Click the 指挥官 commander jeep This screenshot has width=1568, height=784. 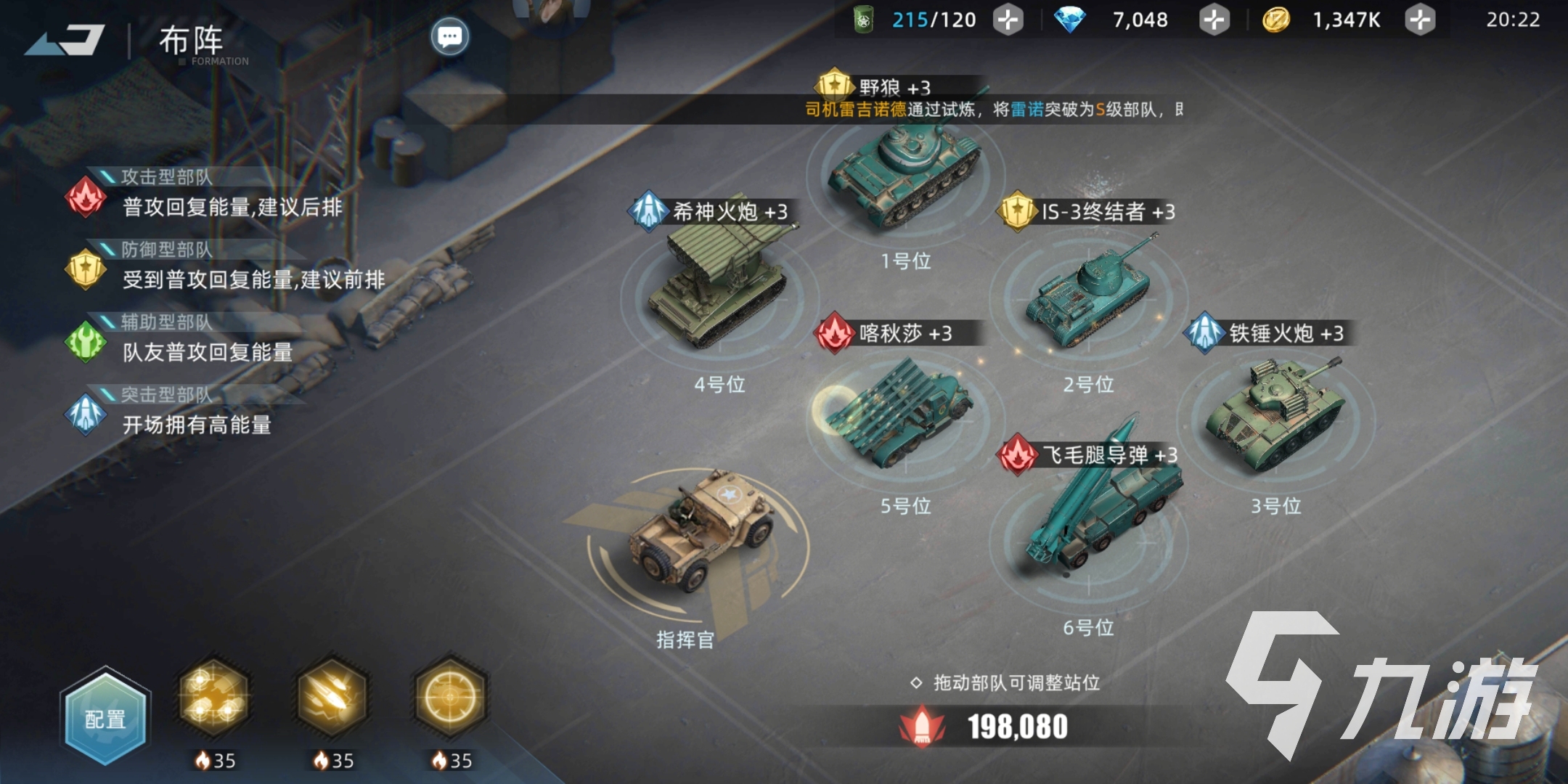pyautogui.click(x=697, y=534)
